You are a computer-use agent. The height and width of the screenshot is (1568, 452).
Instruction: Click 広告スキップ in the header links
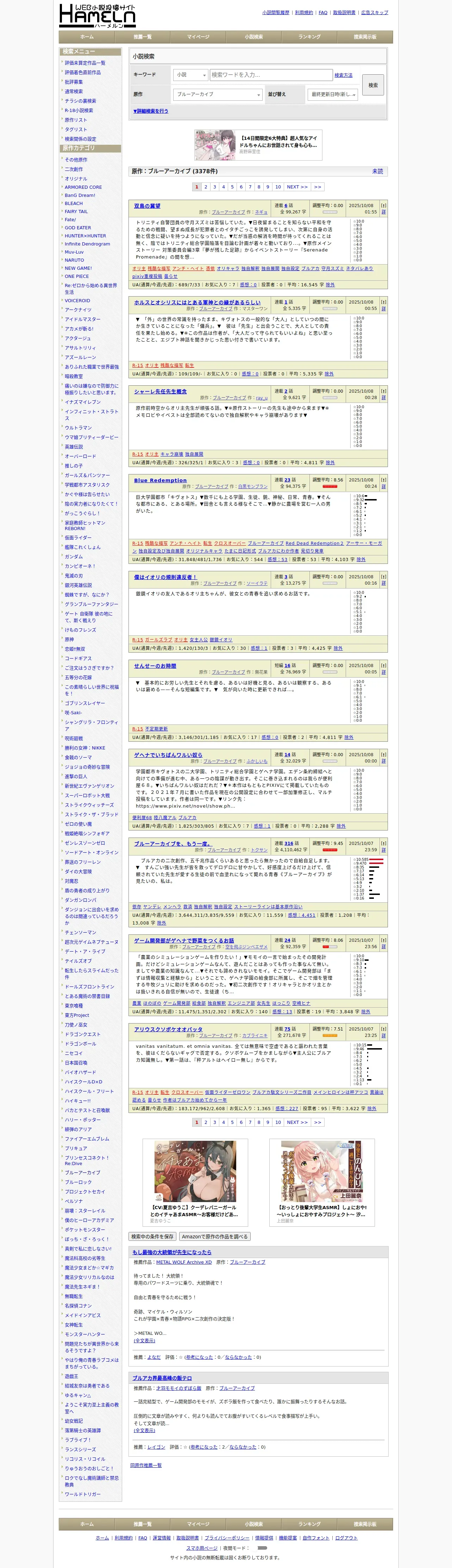click(x=375, y=12)
